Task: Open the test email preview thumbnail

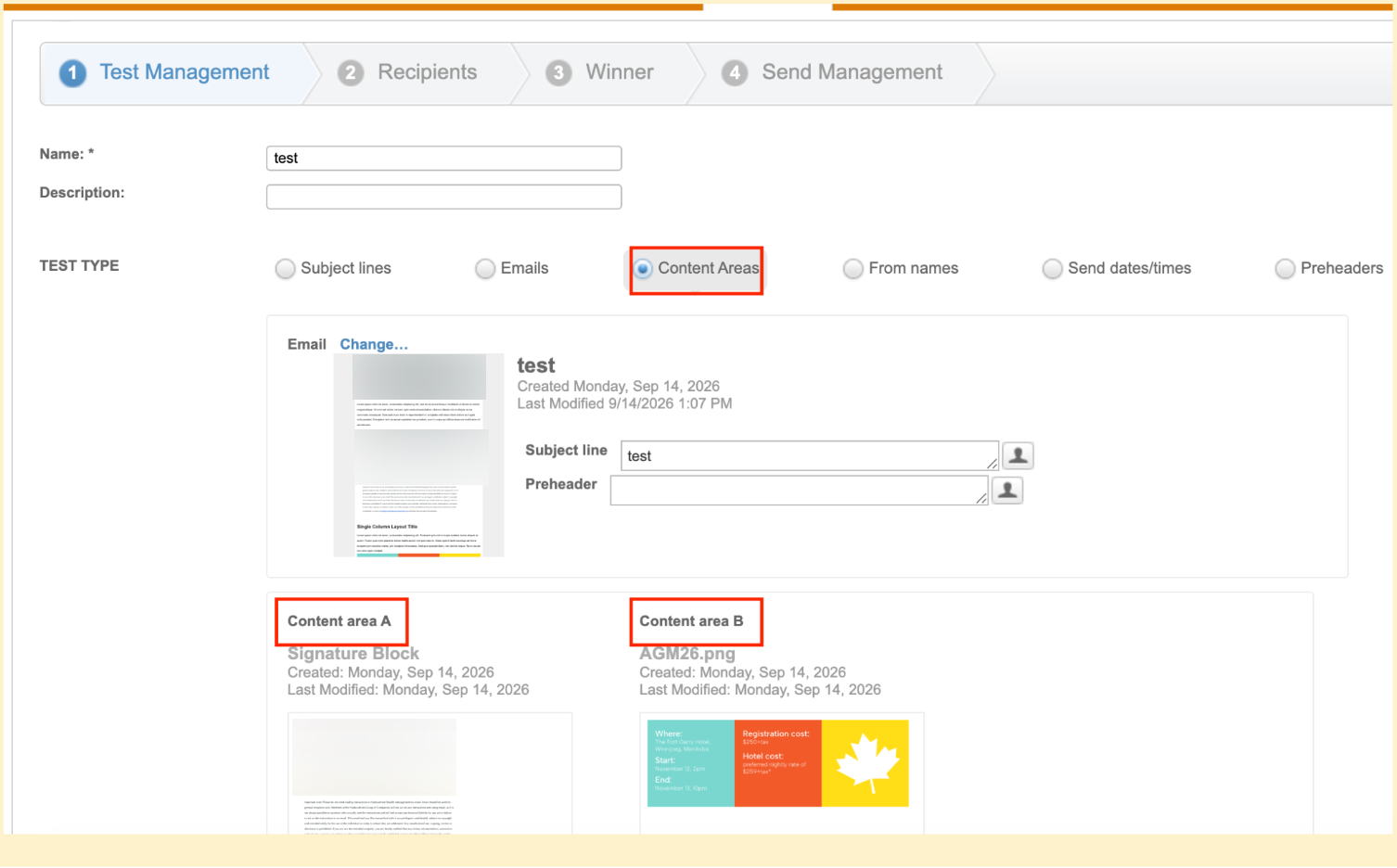Action: (x=418, y=455)
